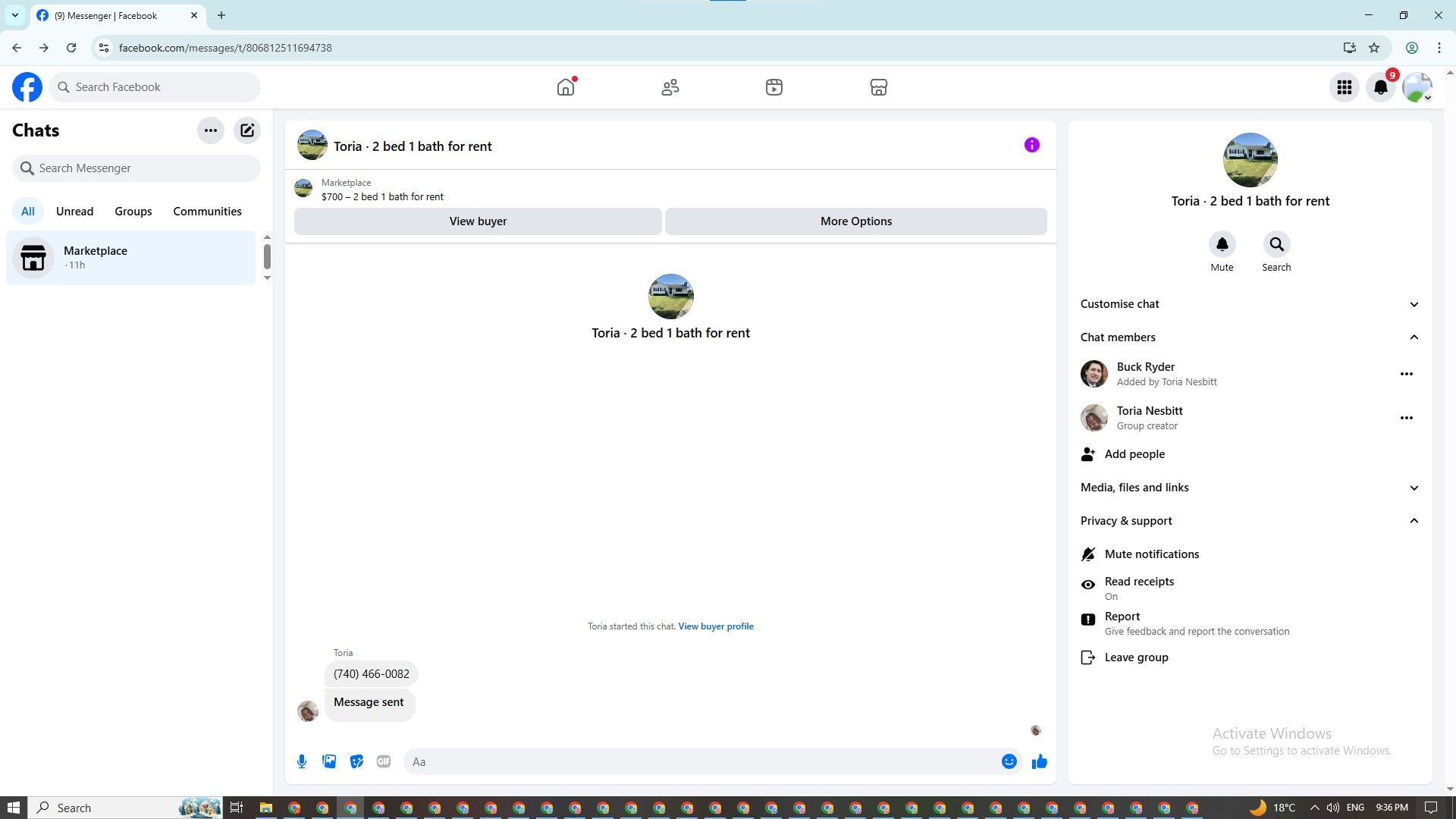Viewport: 1456px width, 819px height.
Task: Click the View buyer button
Action: click(478, 221)
